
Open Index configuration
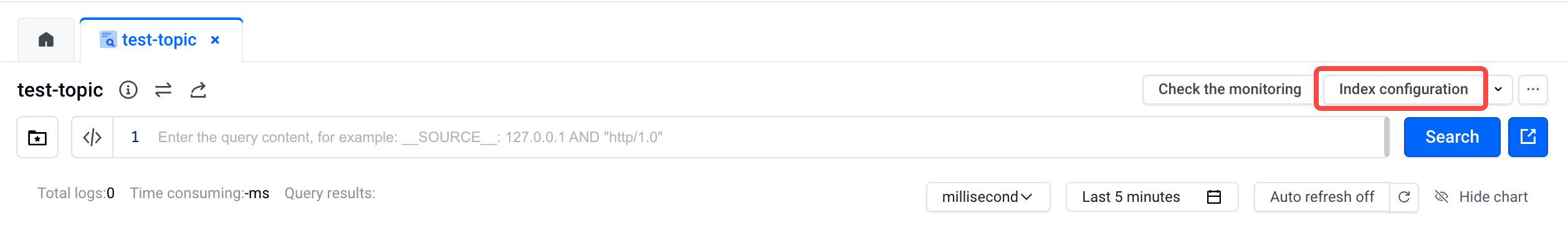(1403, 90)
